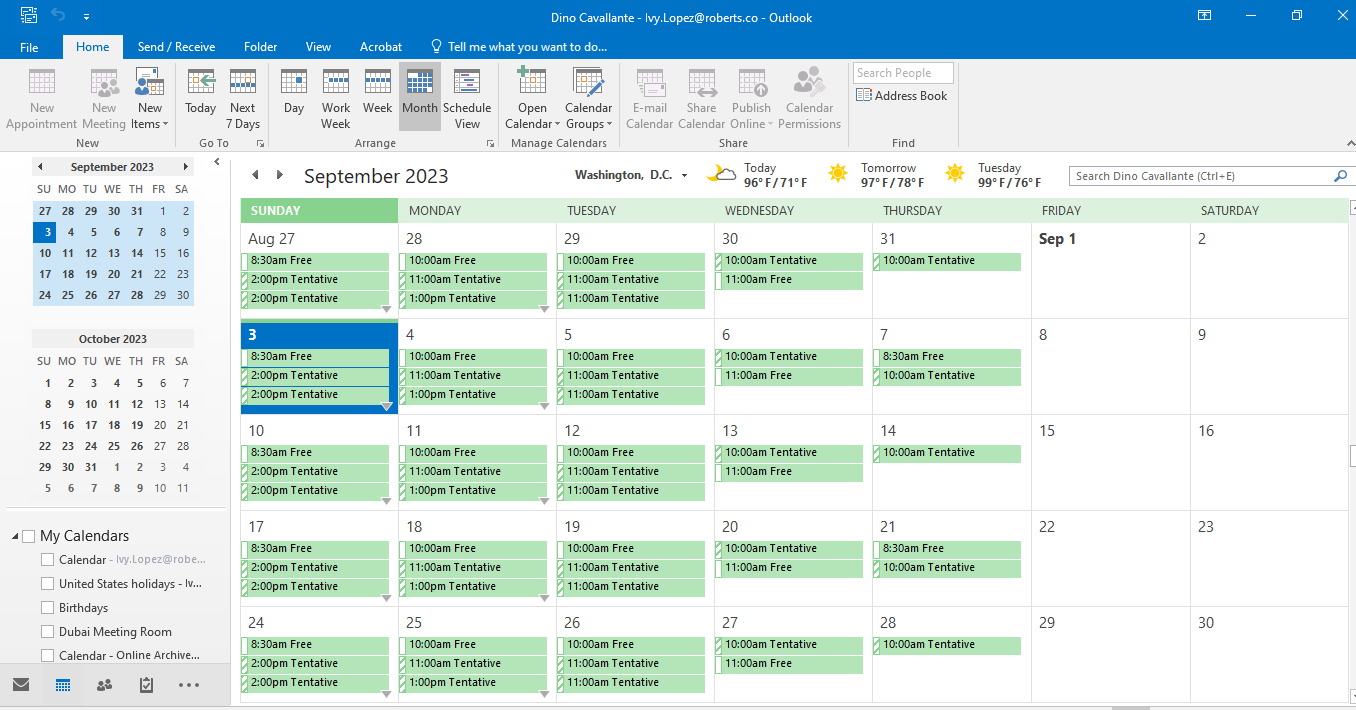Viewport: 1356px width, 710px height.
Task: Open 1:00pm Tentative event on September 11
Action: pos(473,491)
